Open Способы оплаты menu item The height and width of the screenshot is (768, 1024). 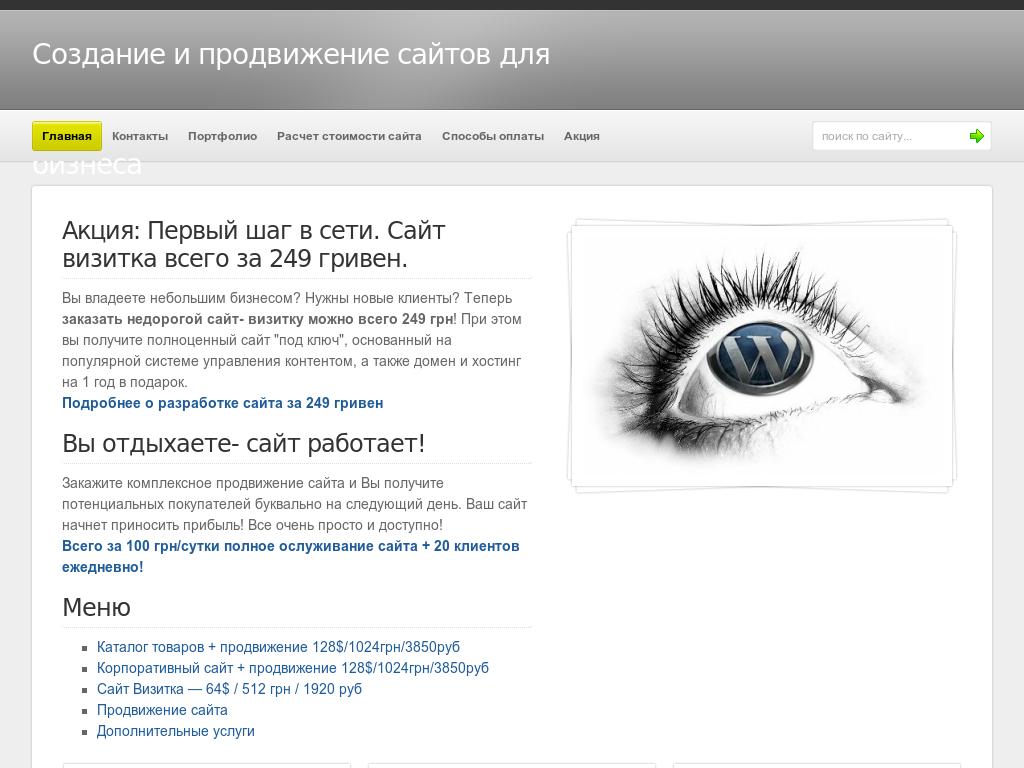[493, 136]
